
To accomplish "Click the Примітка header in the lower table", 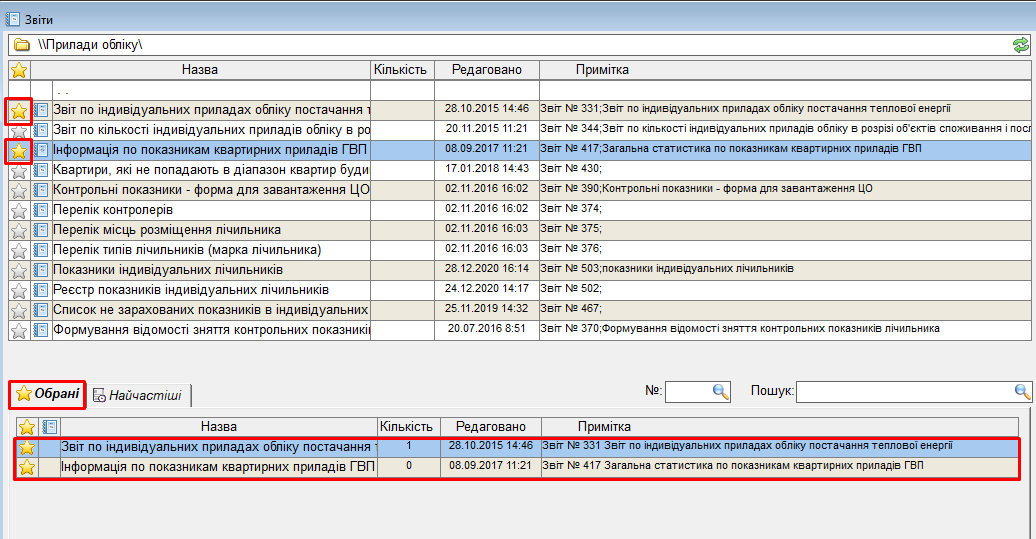I will (x=604, y=427).
